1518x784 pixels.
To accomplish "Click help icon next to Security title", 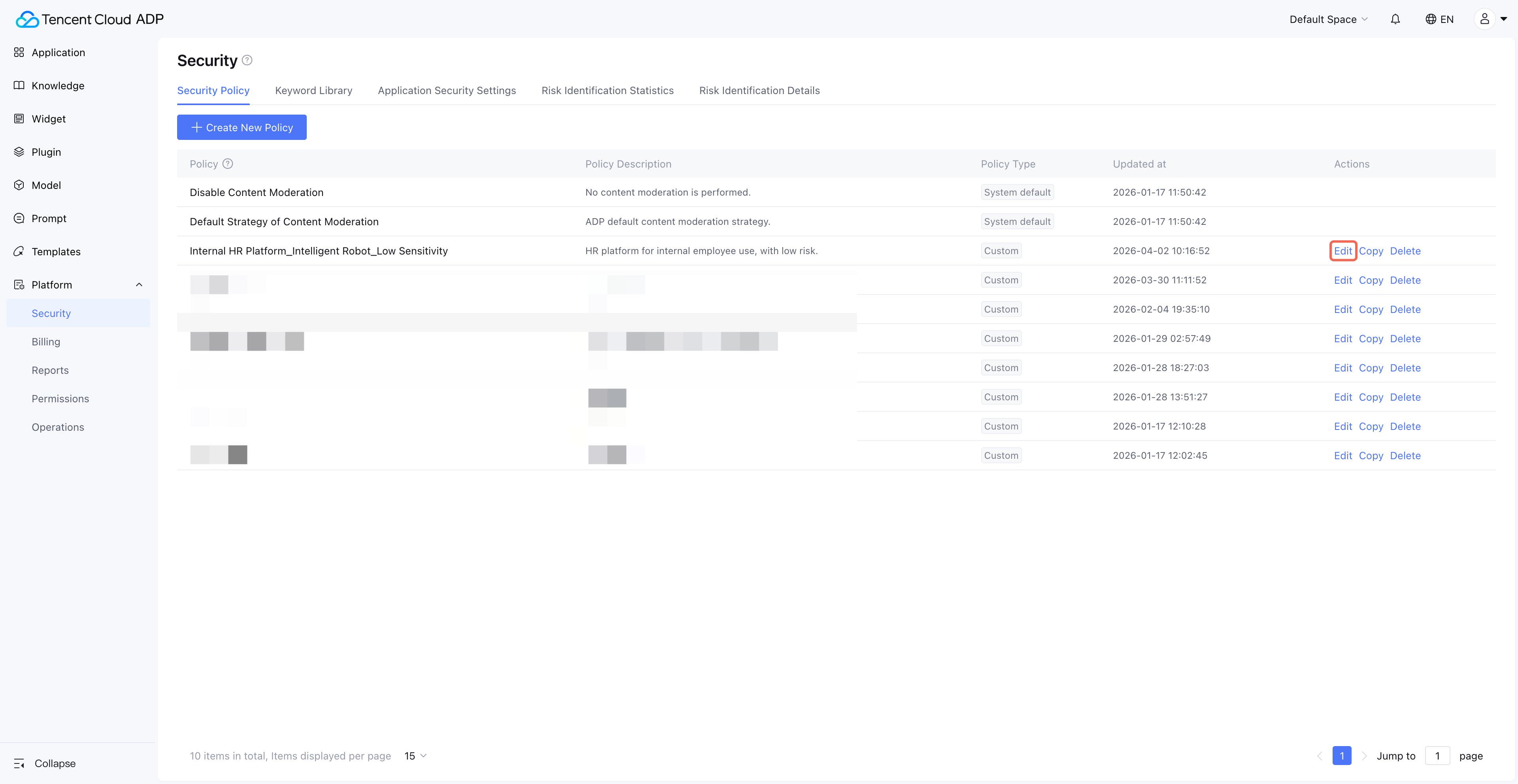I will click(247, 60).
